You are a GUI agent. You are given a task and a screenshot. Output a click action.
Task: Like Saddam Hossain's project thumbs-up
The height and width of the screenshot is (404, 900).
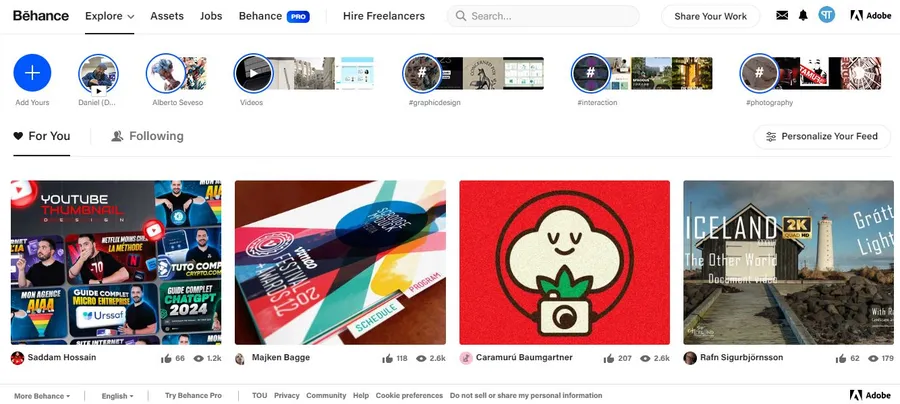coord(166,359)
